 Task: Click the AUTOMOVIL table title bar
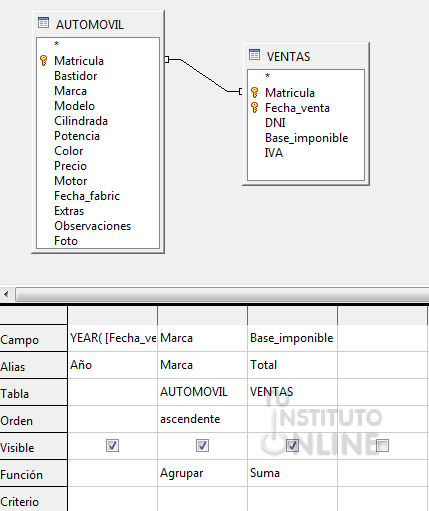pyautogui.click(x=98, y=24)
